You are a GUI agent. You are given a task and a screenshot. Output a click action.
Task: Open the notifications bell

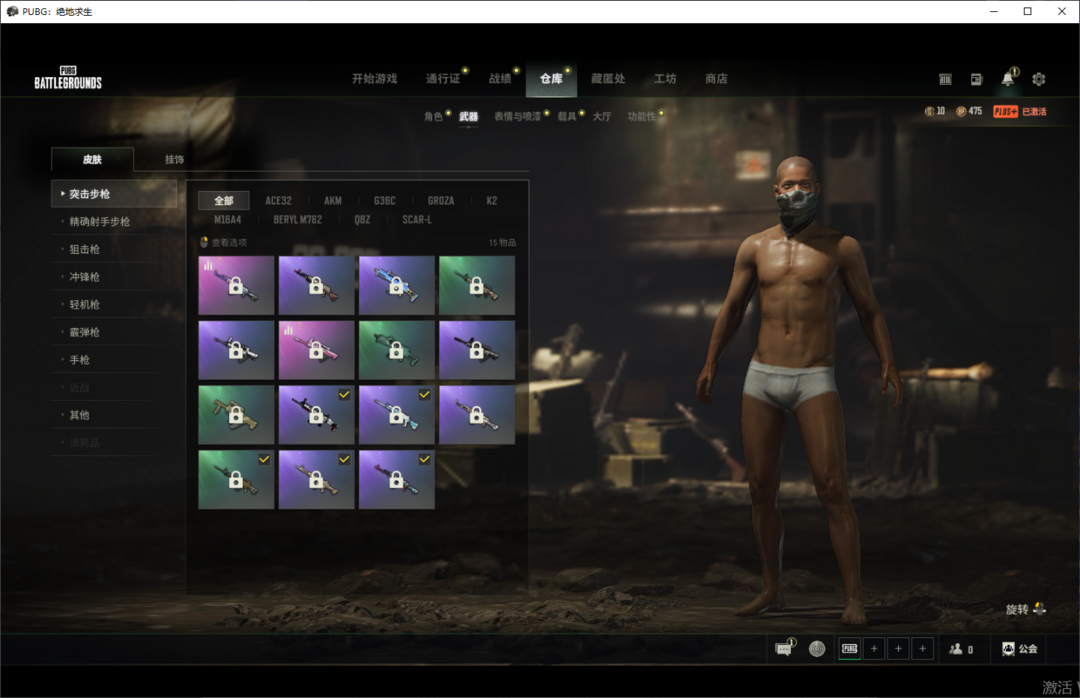tap(1008, 79)
